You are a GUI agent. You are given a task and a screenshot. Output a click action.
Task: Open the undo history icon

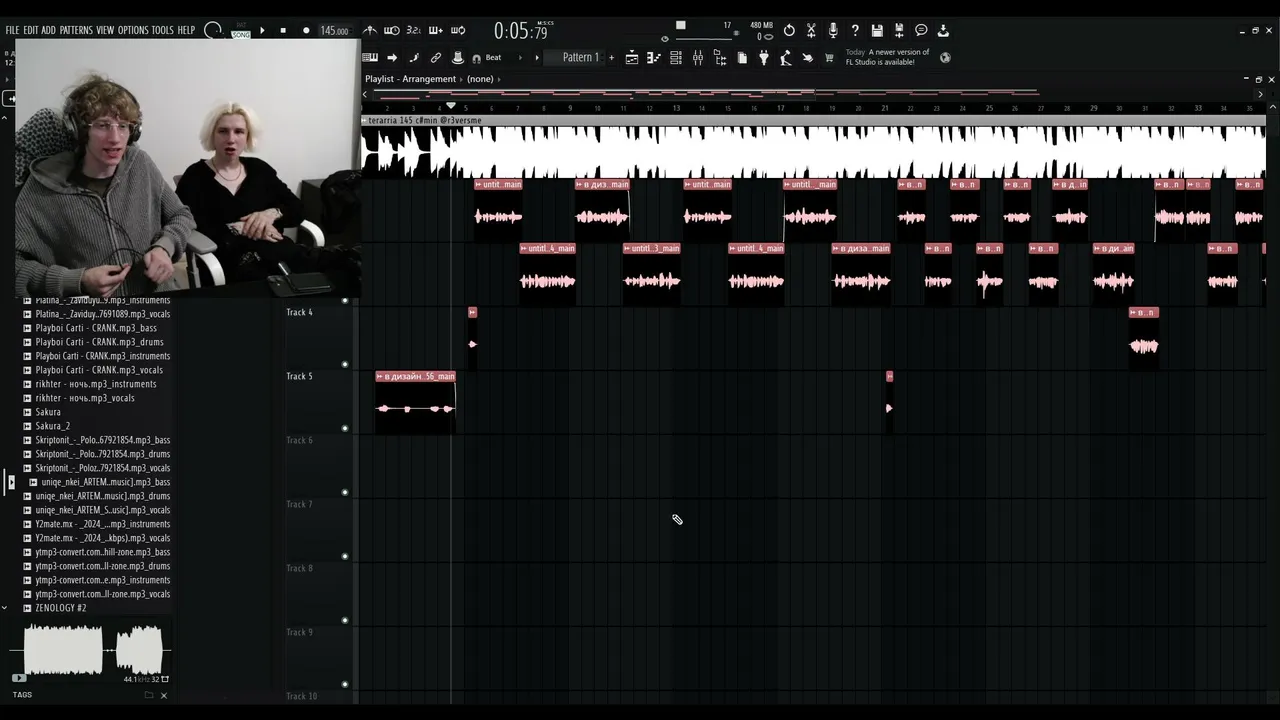tap(789, 31)
